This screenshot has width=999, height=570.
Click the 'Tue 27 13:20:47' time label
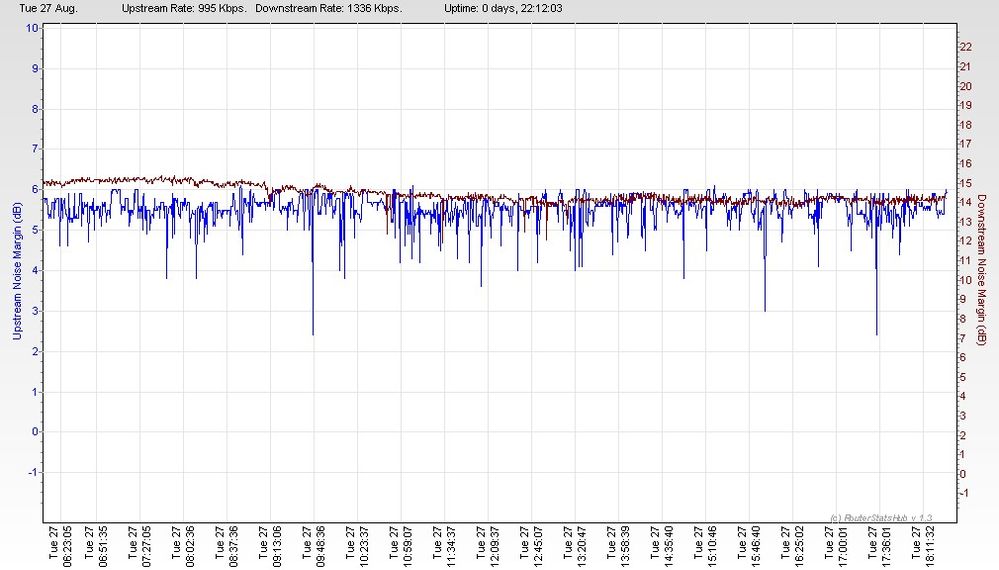575,546
